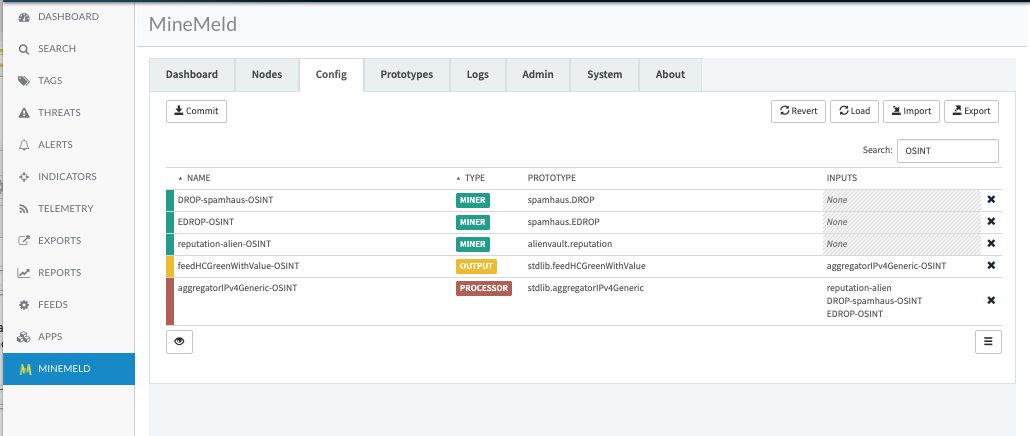Click the yellow color bar of feedHCGreenWithValue-OSINT
1030x436 pixels.
coord(170,266)
